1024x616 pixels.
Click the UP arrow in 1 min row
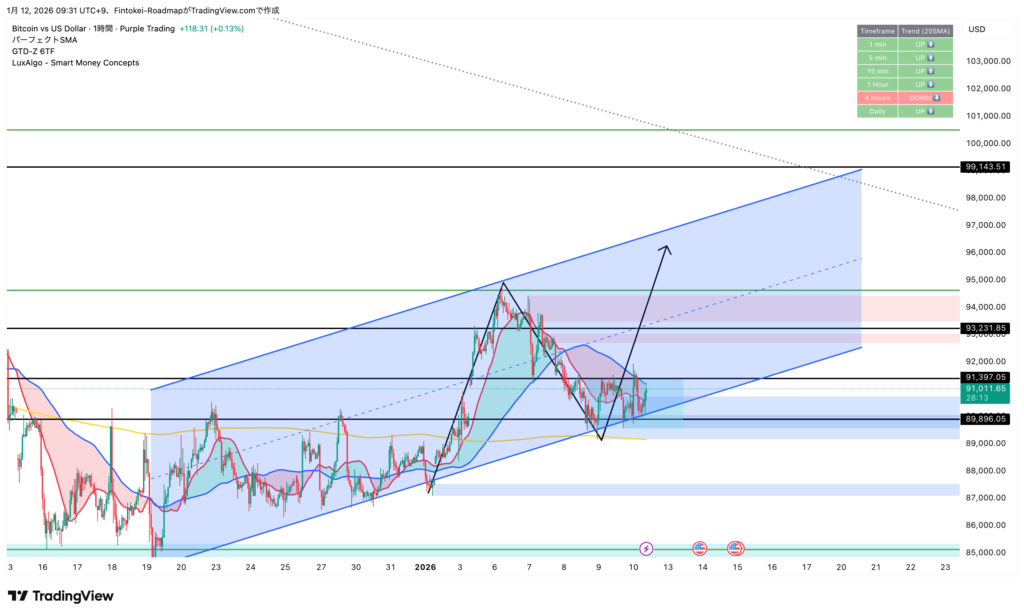tap(933, 45)
